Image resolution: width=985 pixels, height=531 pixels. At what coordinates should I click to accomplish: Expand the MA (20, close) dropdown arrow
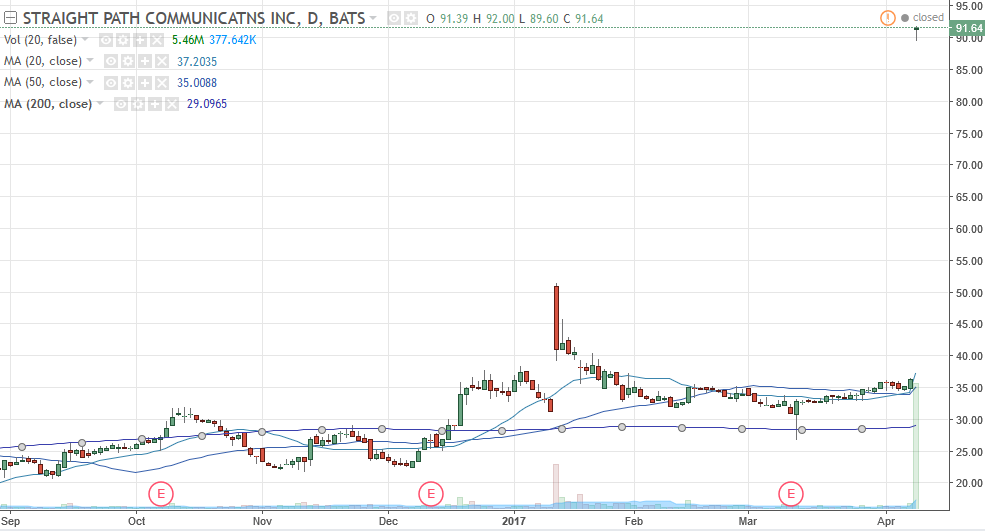pyautogui.click(x=90, y=61)
